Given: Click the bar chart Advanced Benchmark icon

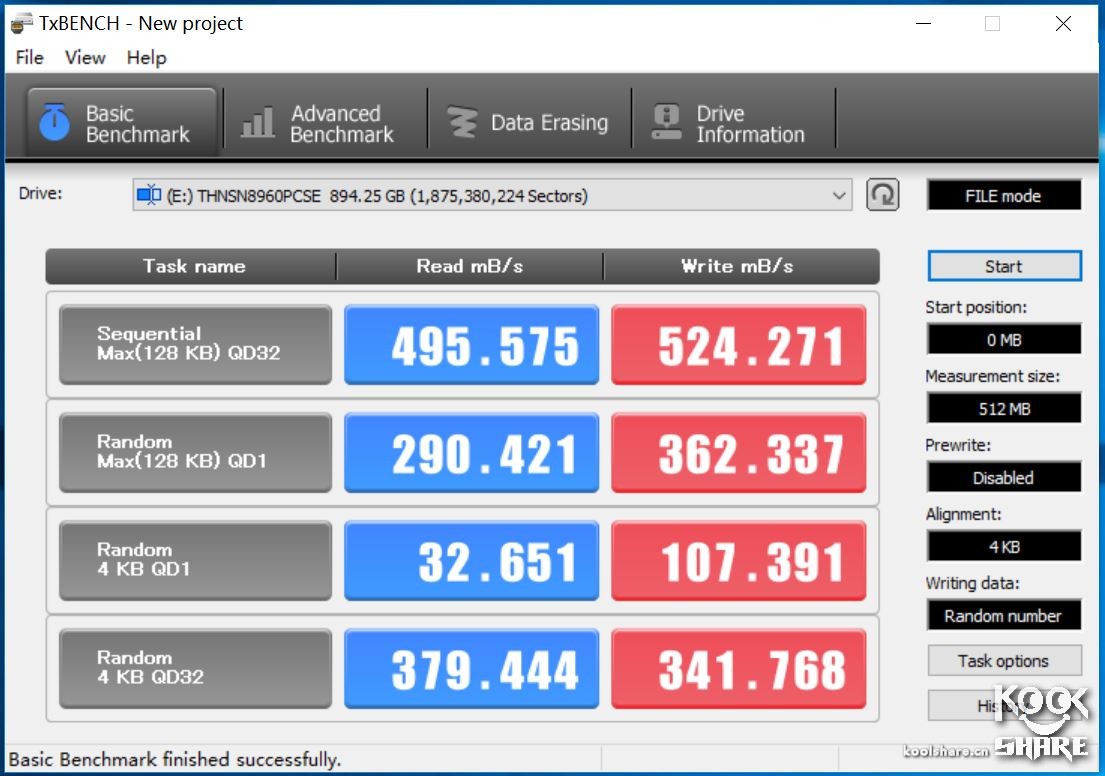Looking at the screenshot, I should (258, 123).
